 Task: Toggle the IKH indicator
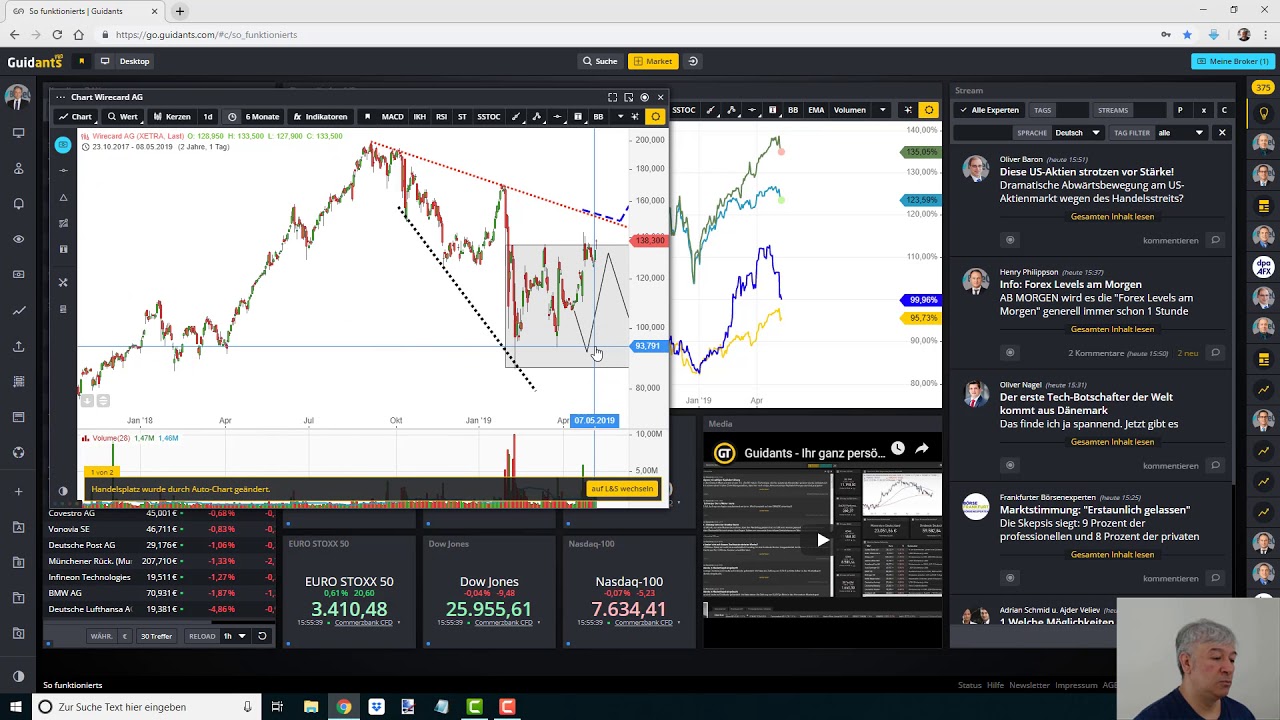point(419,117)
